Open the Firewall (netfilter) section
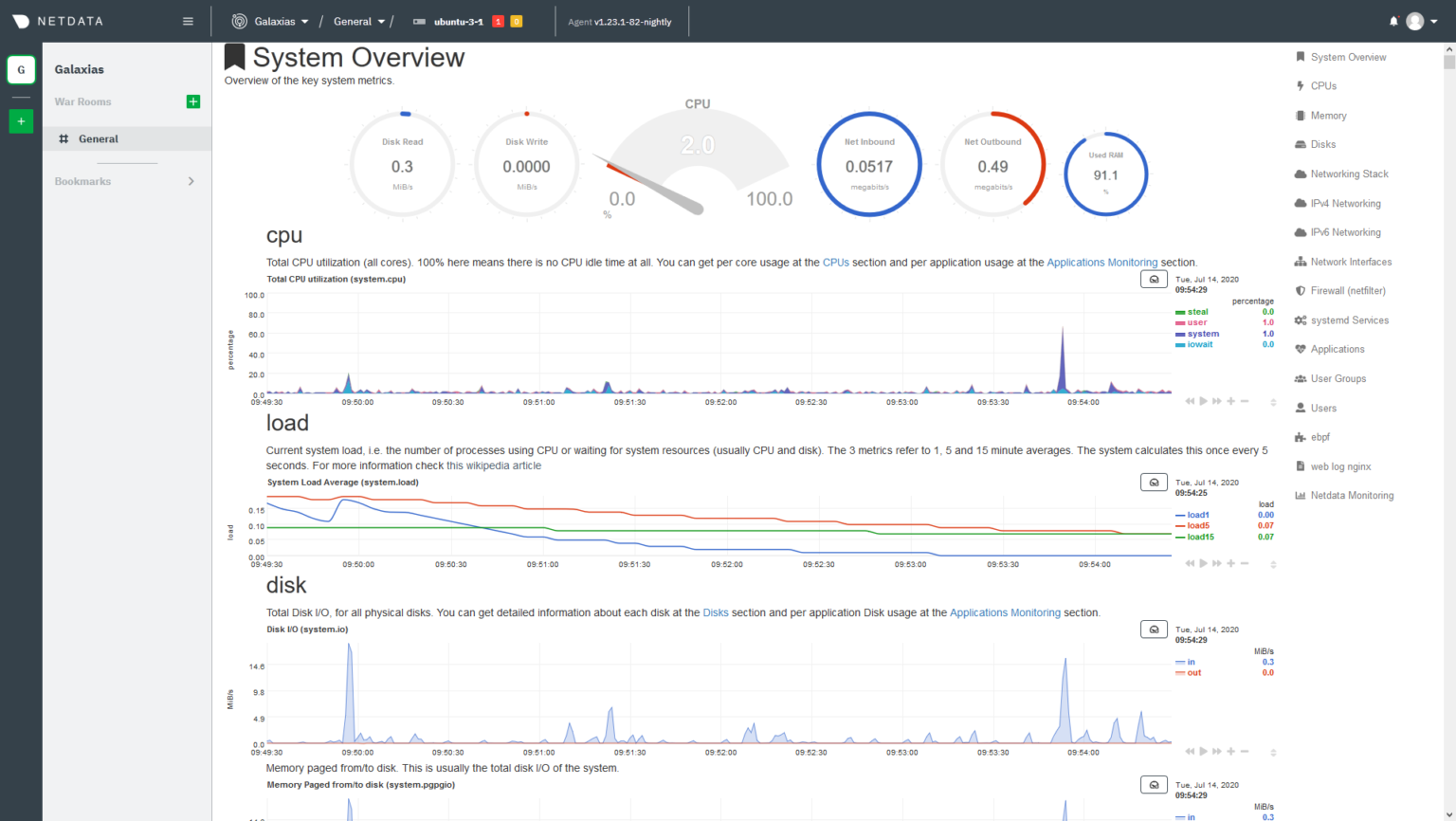1456x821 pixels. (x=1349, y=290)
